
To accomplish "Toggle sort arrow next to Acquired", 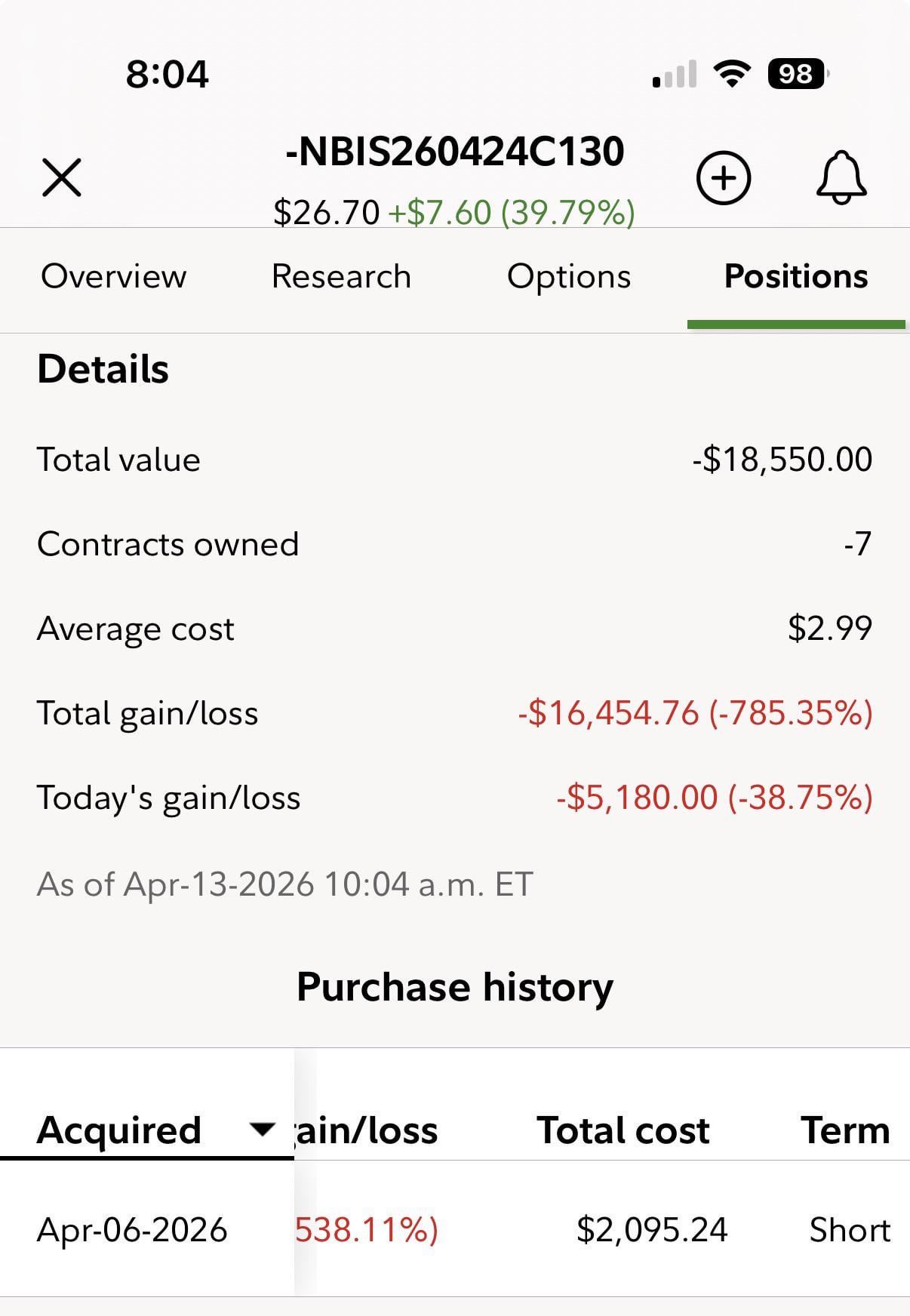I will [262, 1129].
